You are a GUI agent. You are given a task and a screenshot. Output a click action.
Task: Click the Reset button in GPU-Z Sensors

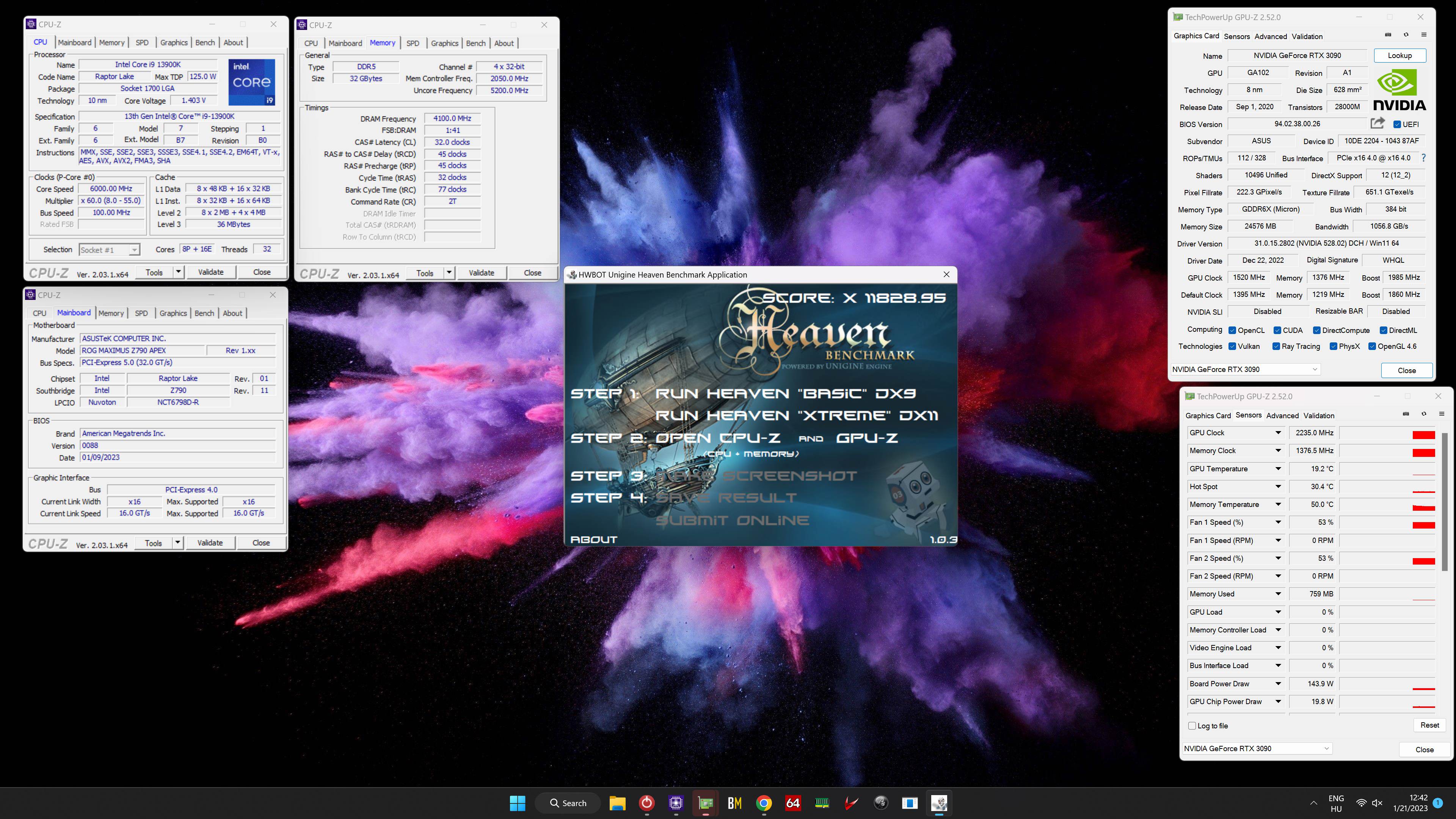[x=1429, y=725]
